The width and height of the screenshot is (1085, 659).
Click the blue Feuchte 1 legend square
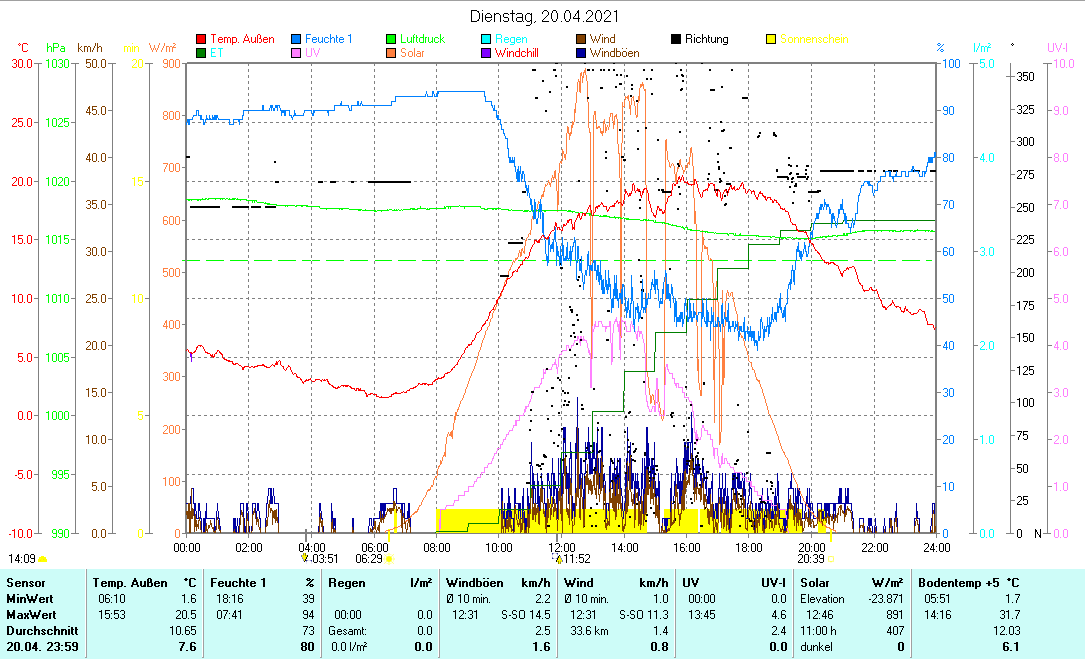tap(296, 40)
